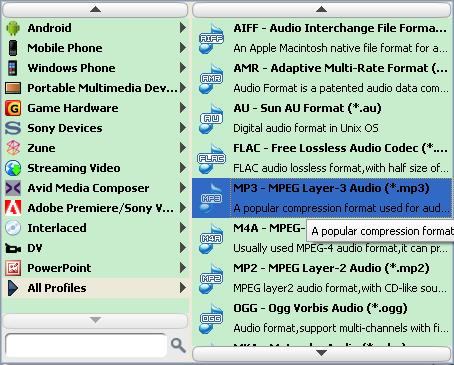This screenshot has width=454, height=365.
Task: Click the FLAC music note icon
Action: (x=211, y=159)
